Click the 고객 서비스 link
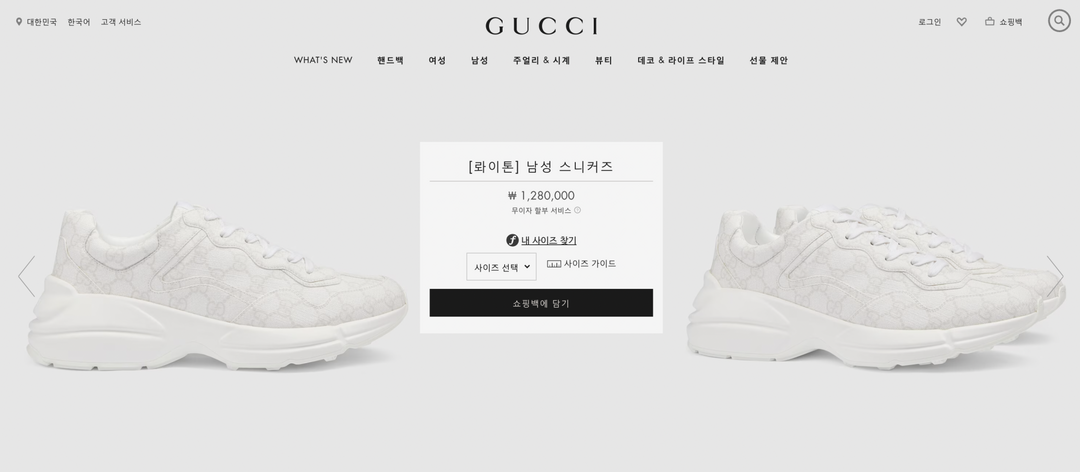The image size is (1080, 472). click(121, 22)
